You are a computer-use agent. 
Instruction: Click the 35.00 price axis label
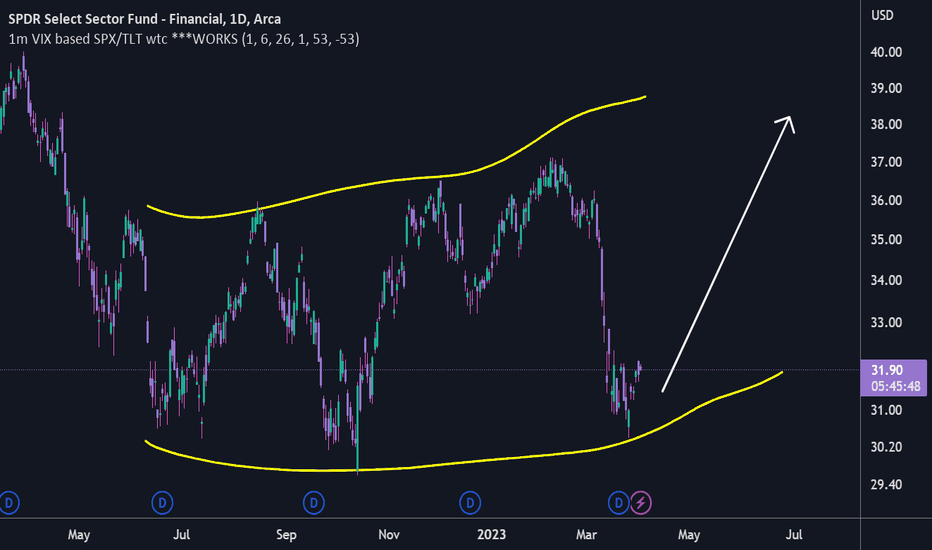tap(886, 240)
